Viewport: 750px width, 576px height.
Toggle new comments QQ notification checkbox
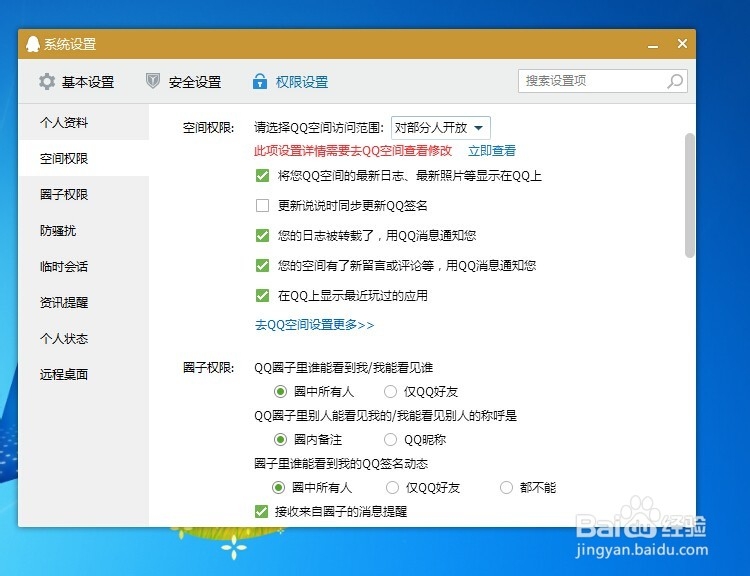coord(262,266)
